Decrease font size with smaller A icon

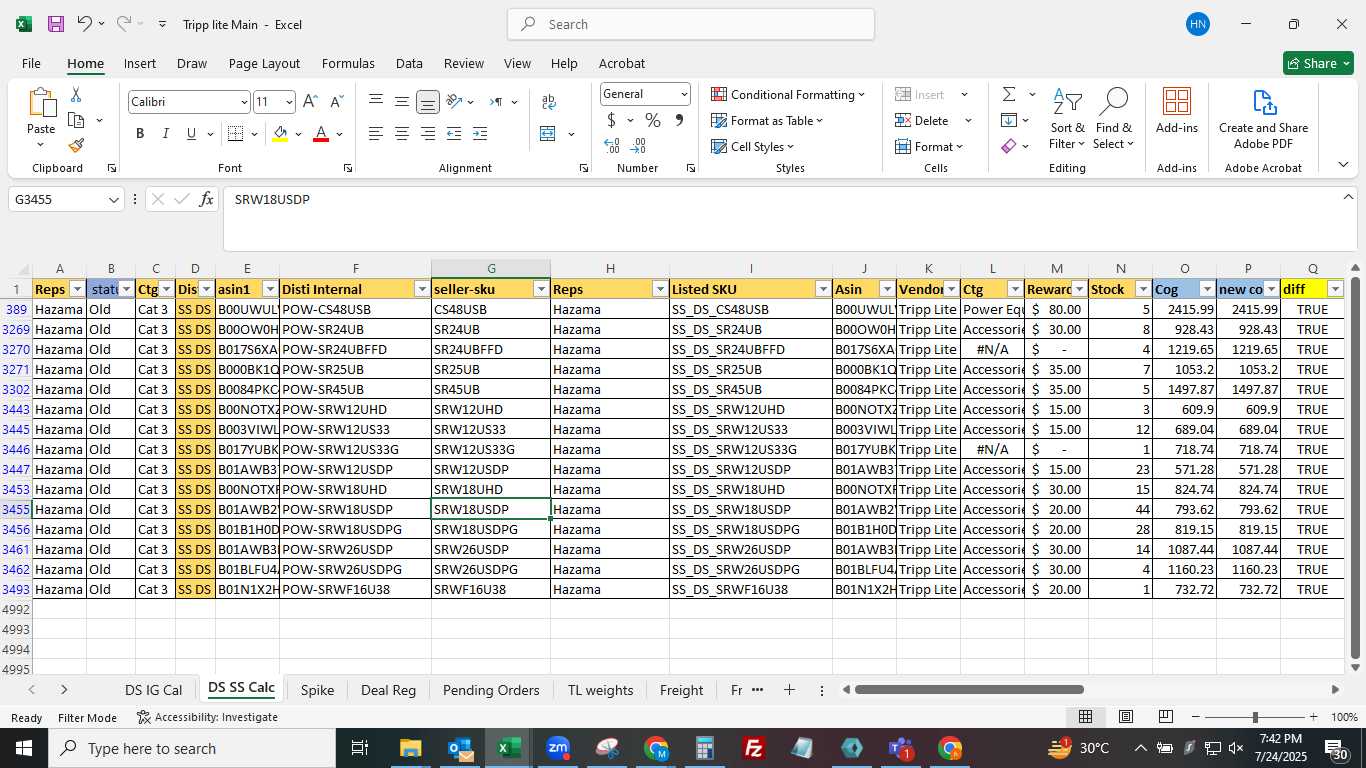coord(336,102)
